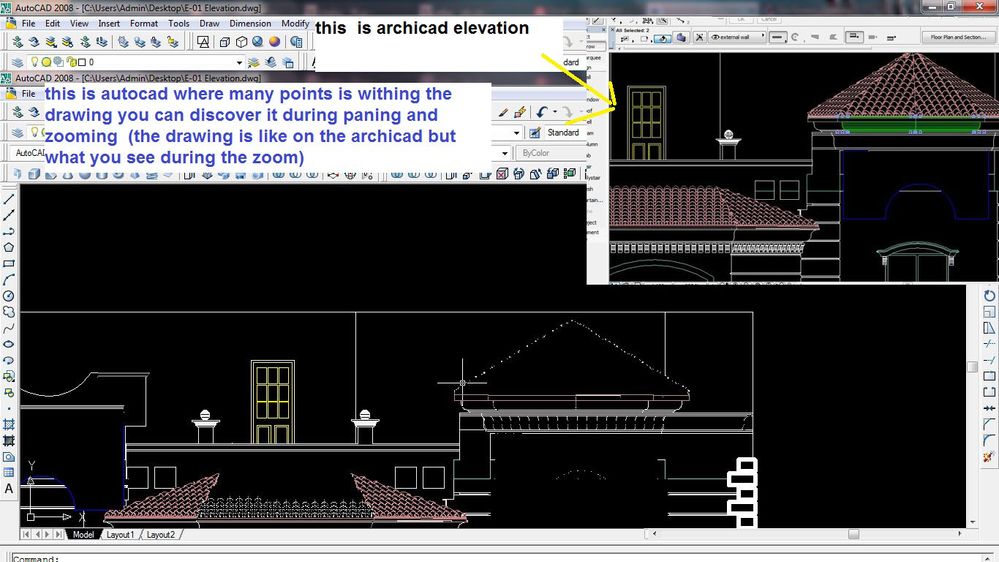999x562 pixels.
Task: Open the File menu in top window
Action: coord(28,24)
